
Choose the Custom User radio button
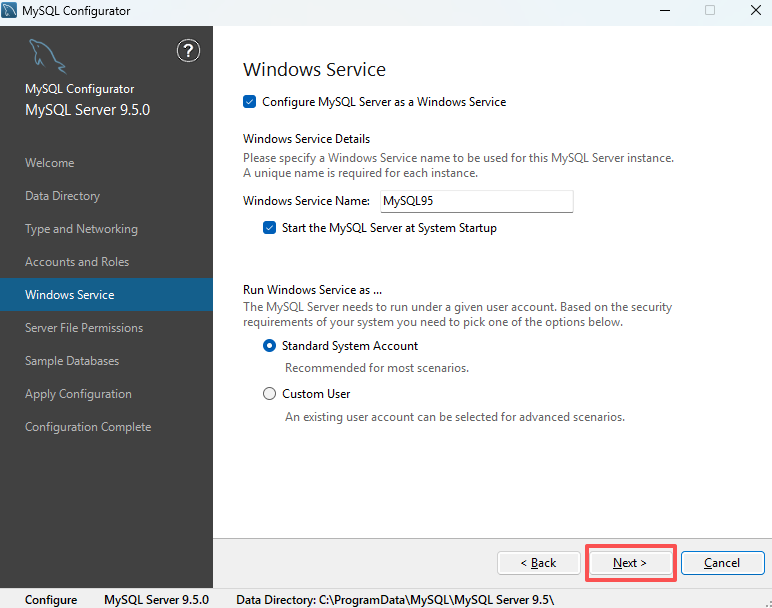[x=269, y=394]
